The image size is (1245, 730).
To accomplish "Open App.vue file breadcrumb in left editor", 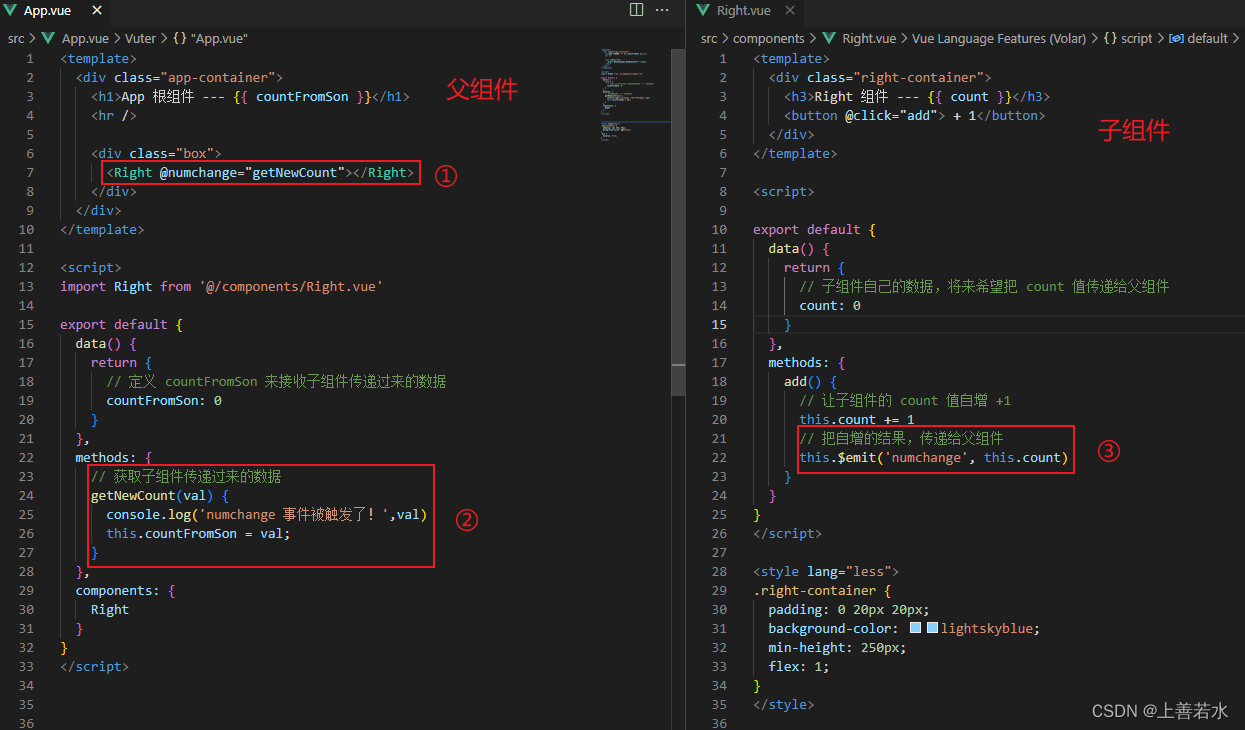I will coord(84,38).
